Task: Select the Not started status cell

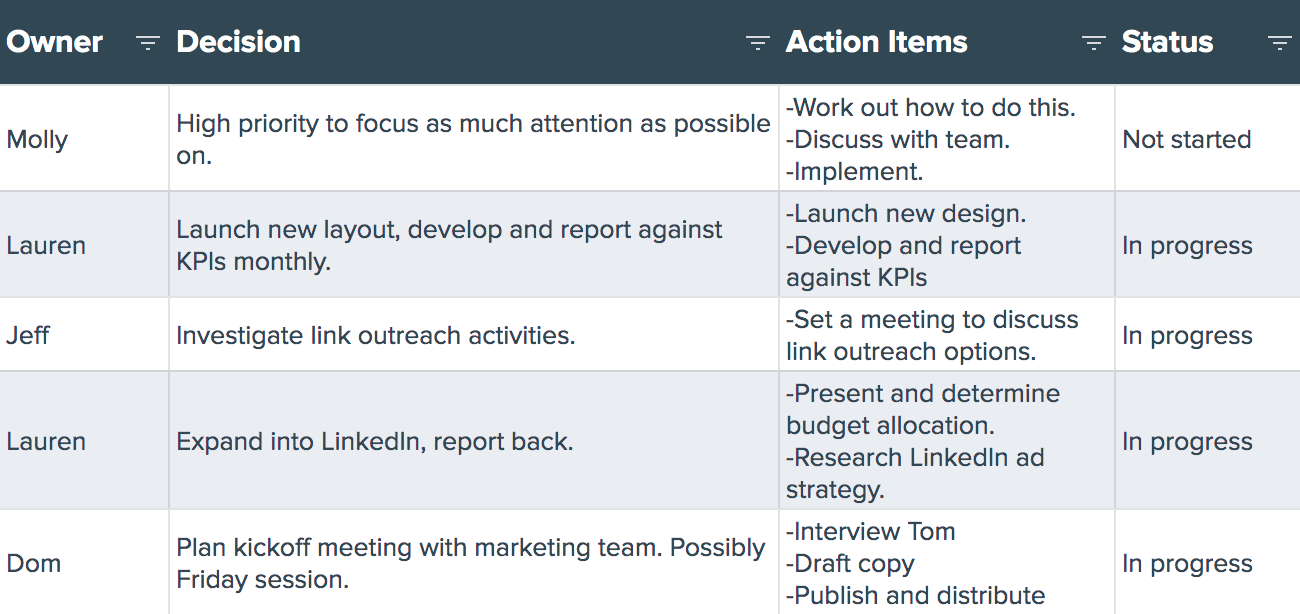Action: pos(1187,139)
